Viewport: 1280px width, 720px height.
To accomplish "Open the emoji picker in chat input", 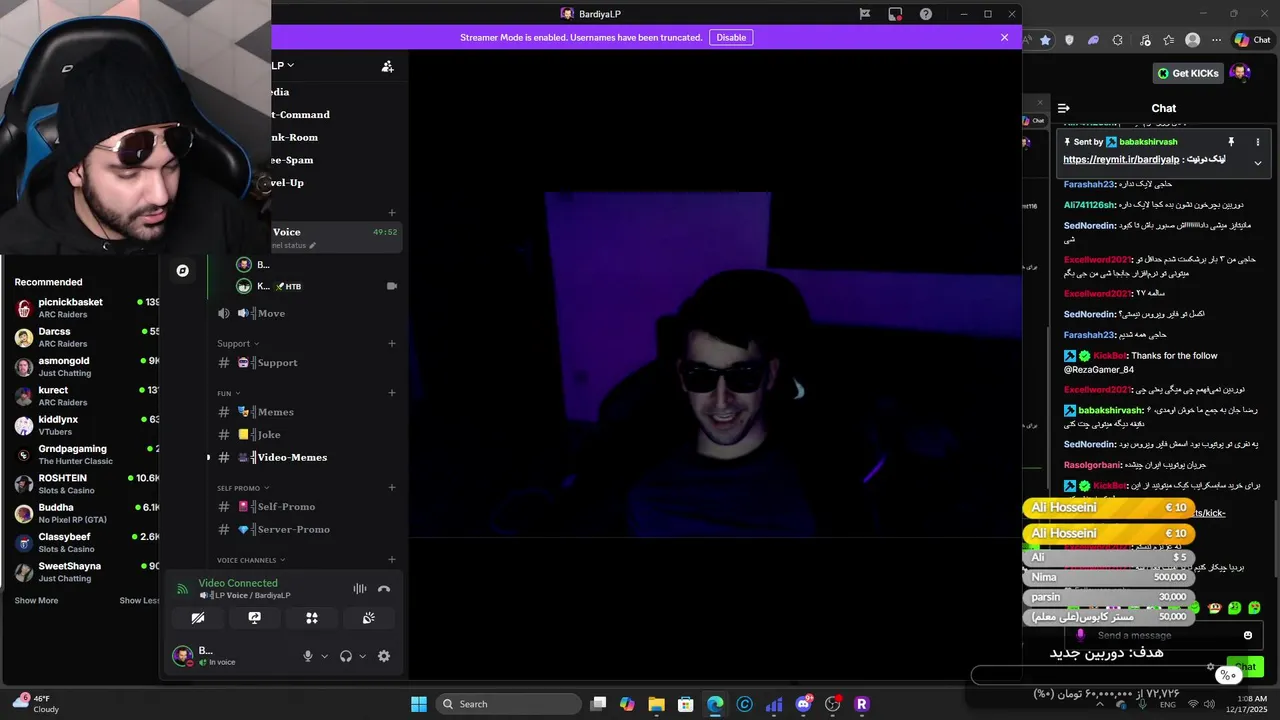I will point(1248,635).
